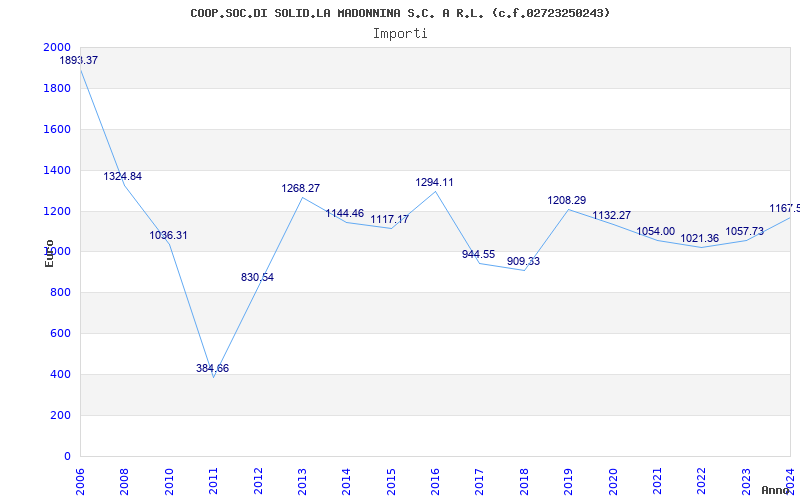
Task: Select y-axis value 400
Action: pyautogui.click(x=61, y=374)
